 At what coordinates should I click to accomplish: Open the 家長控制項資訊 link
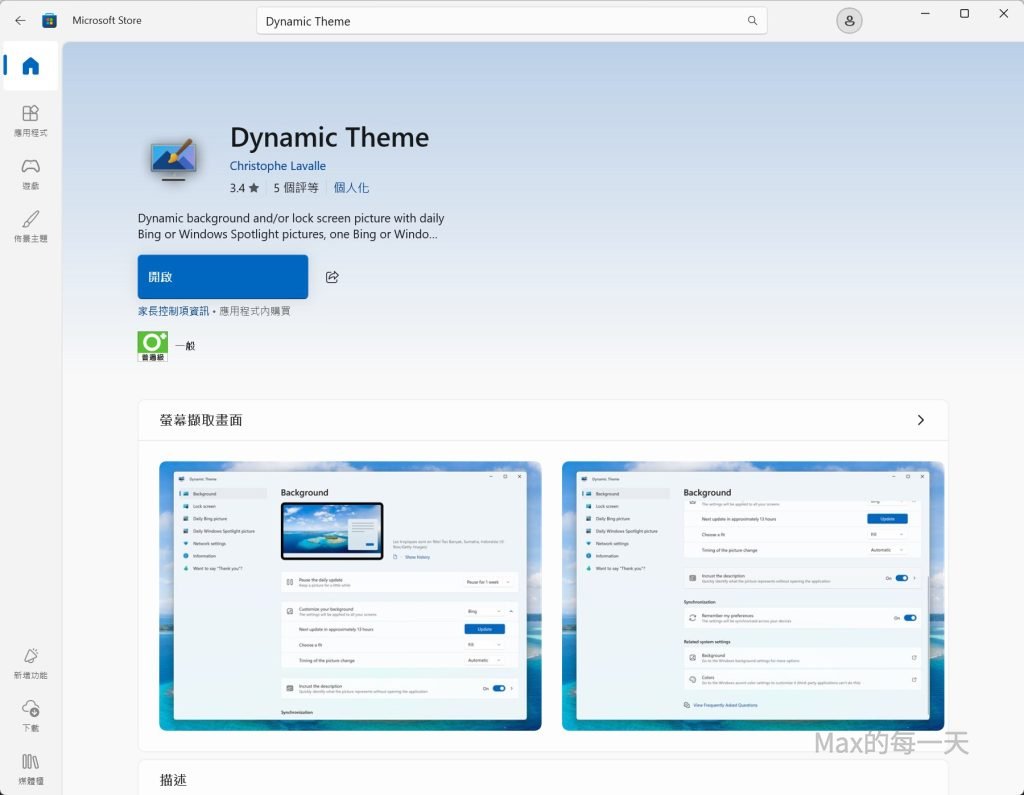click(x=174, y=311)
